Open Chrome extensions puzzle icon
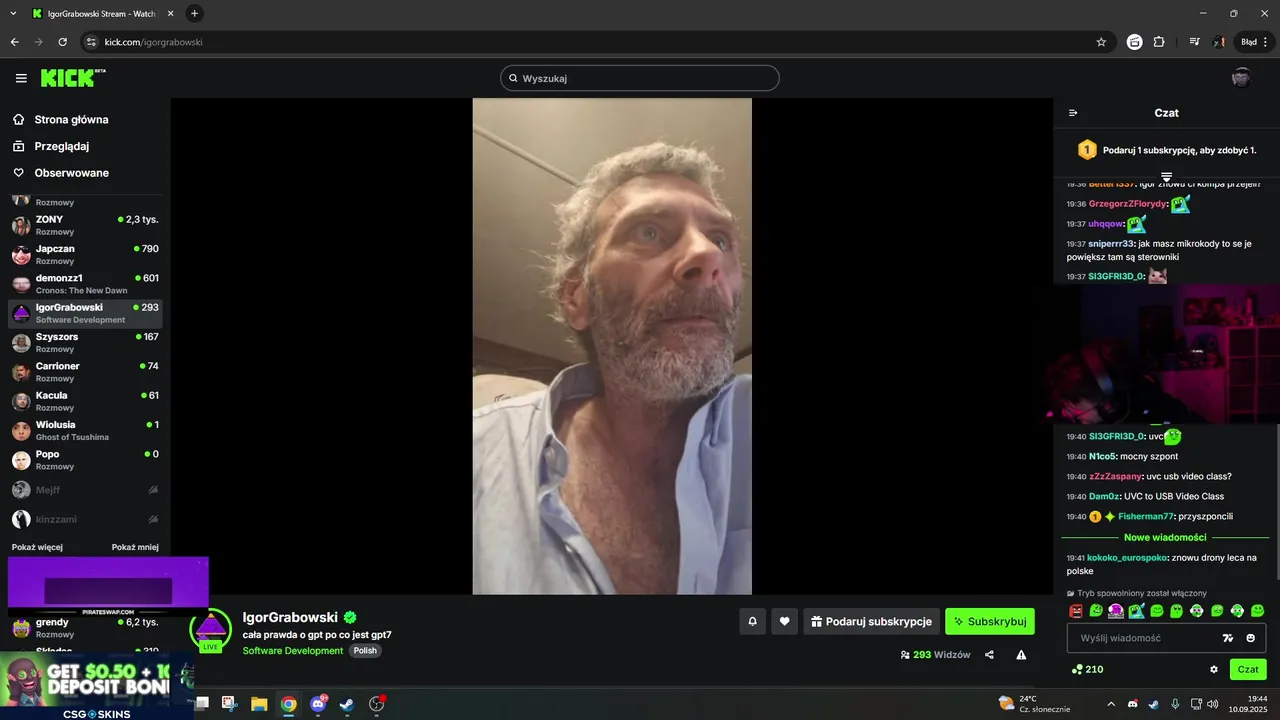 tap(1159, 42)
